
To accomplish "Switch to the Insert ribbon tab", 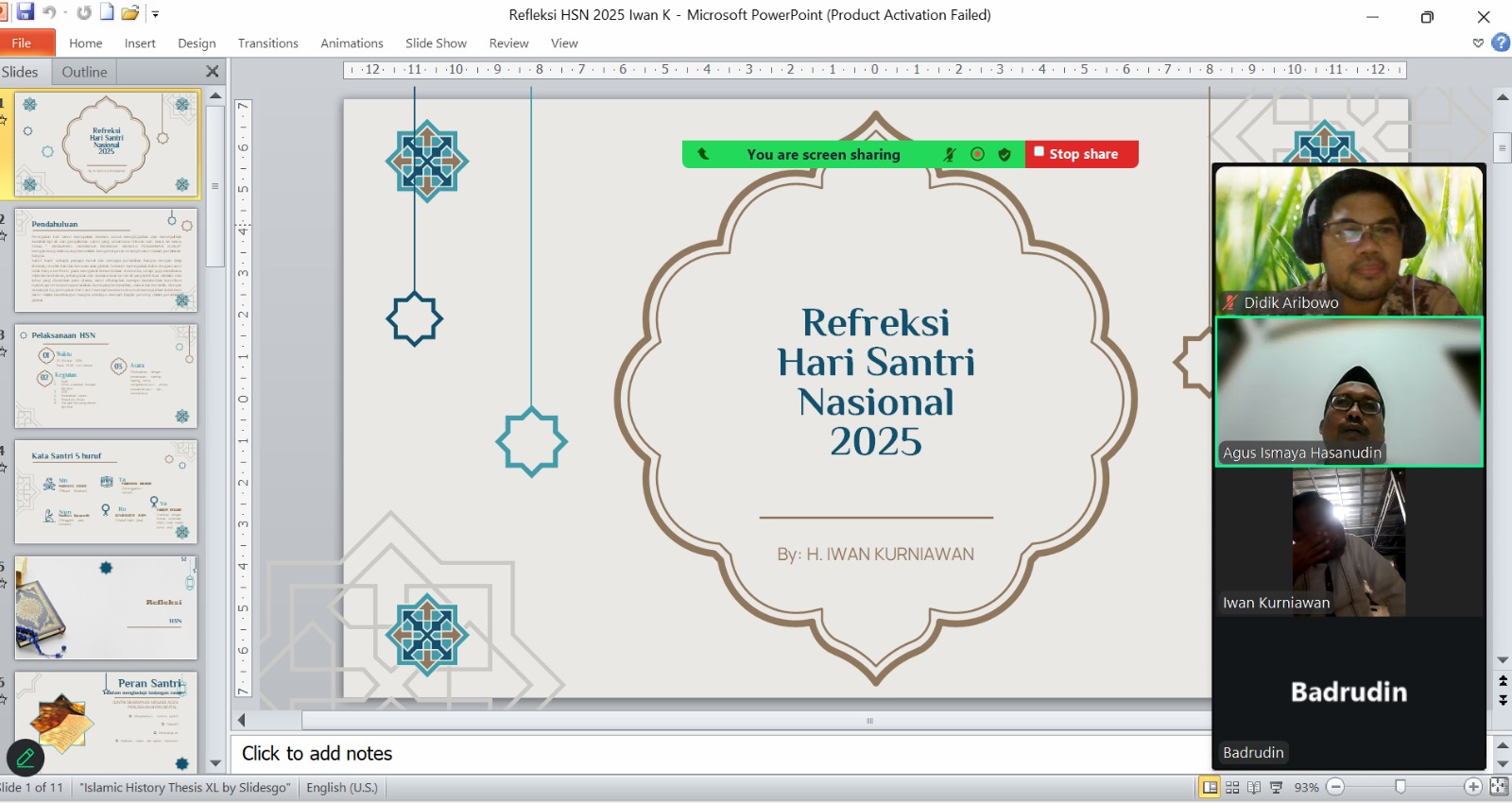I will [140, 43].
